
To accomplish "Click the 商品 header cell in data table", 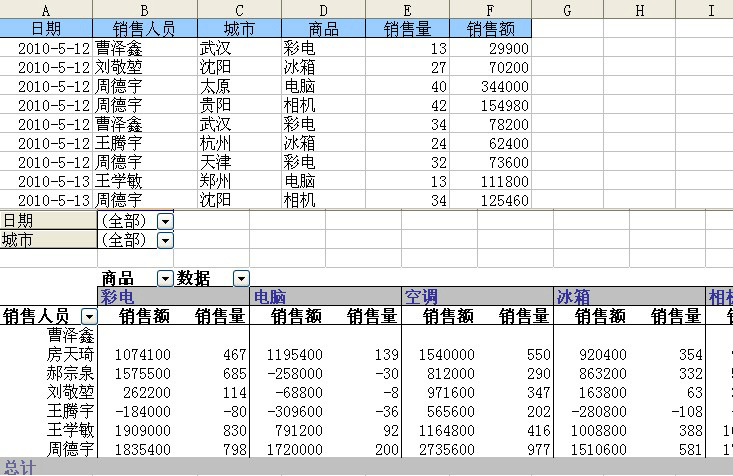I will pos(323,29).
